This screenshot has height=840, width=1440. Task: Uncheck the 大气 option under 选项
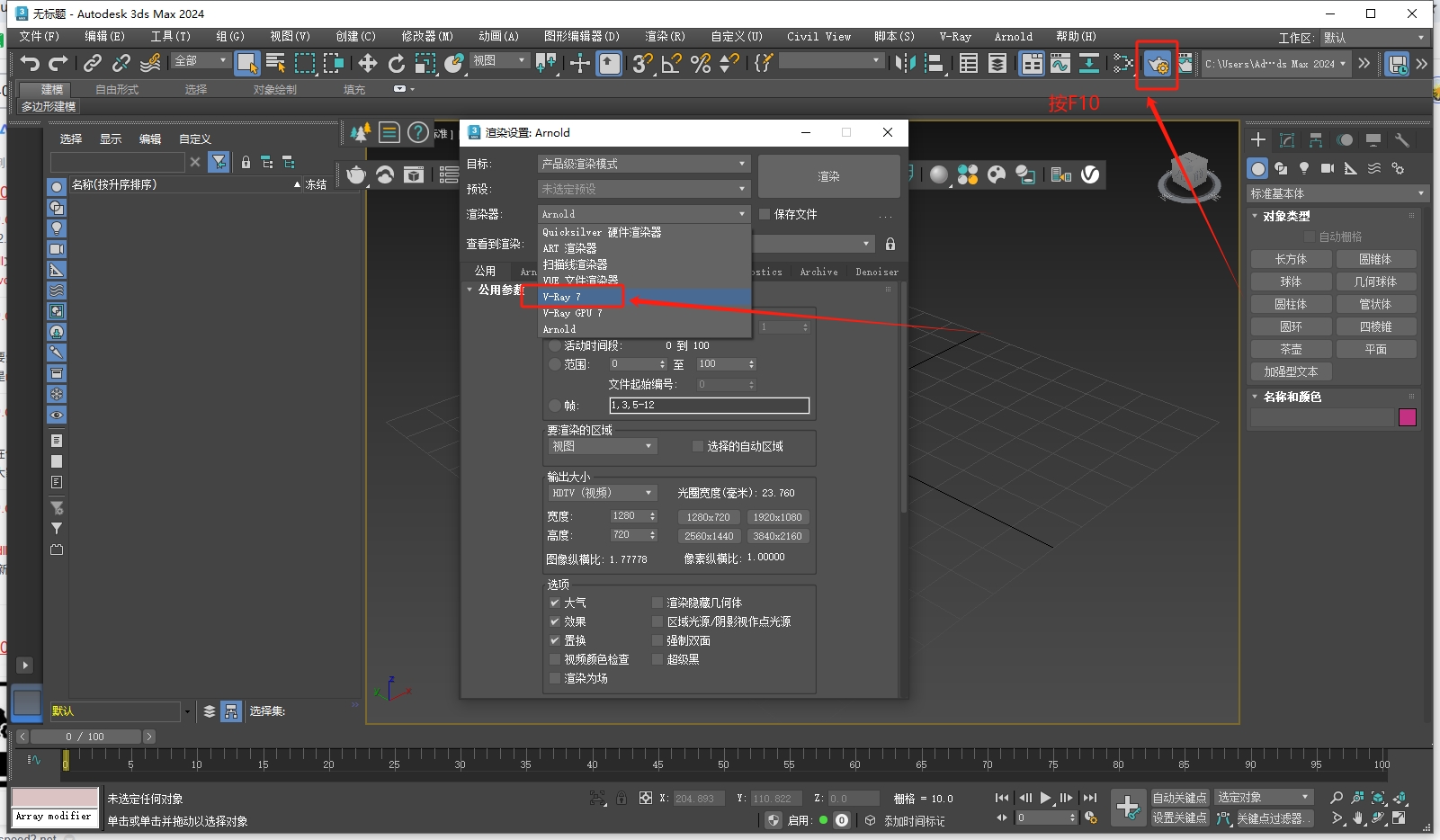point(557,603)
